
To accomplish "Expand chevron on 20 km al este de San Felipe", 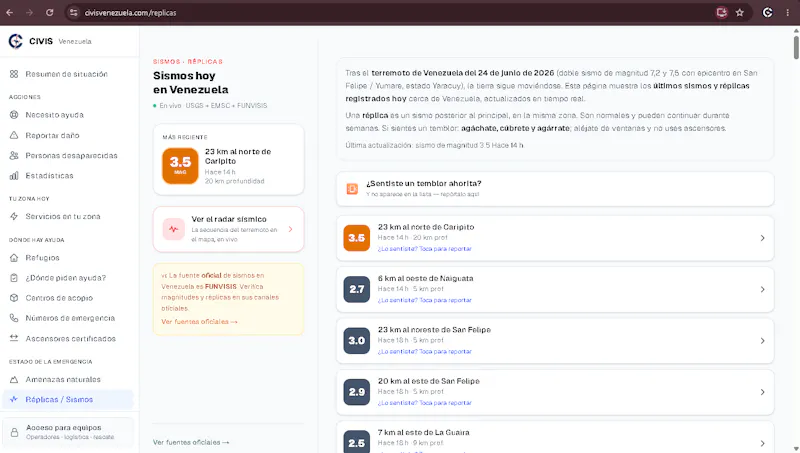I will tap(762, 392).
